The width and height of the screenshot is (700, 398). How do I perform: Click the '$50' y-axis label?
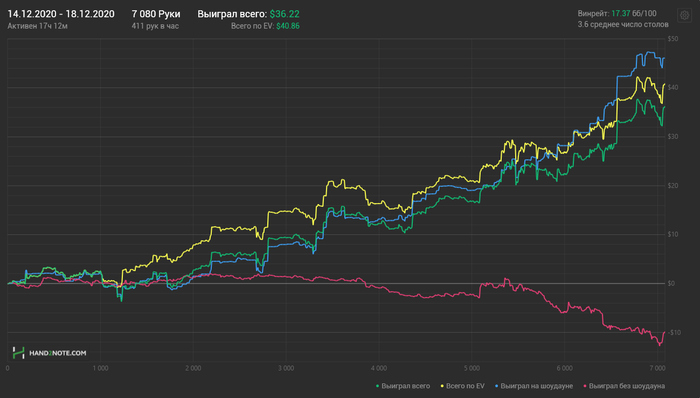[x=673, y=39]
